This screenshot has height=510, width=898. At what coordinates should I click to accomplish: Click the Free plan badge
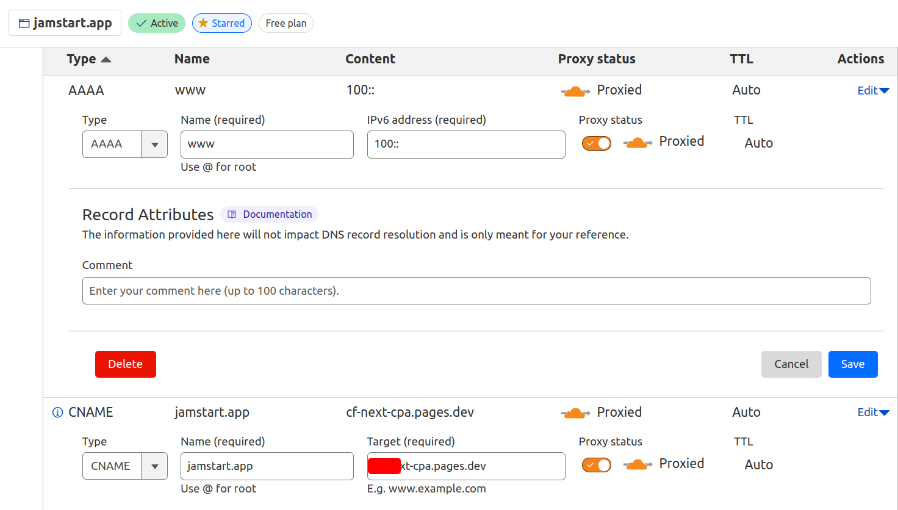point(286,23)
